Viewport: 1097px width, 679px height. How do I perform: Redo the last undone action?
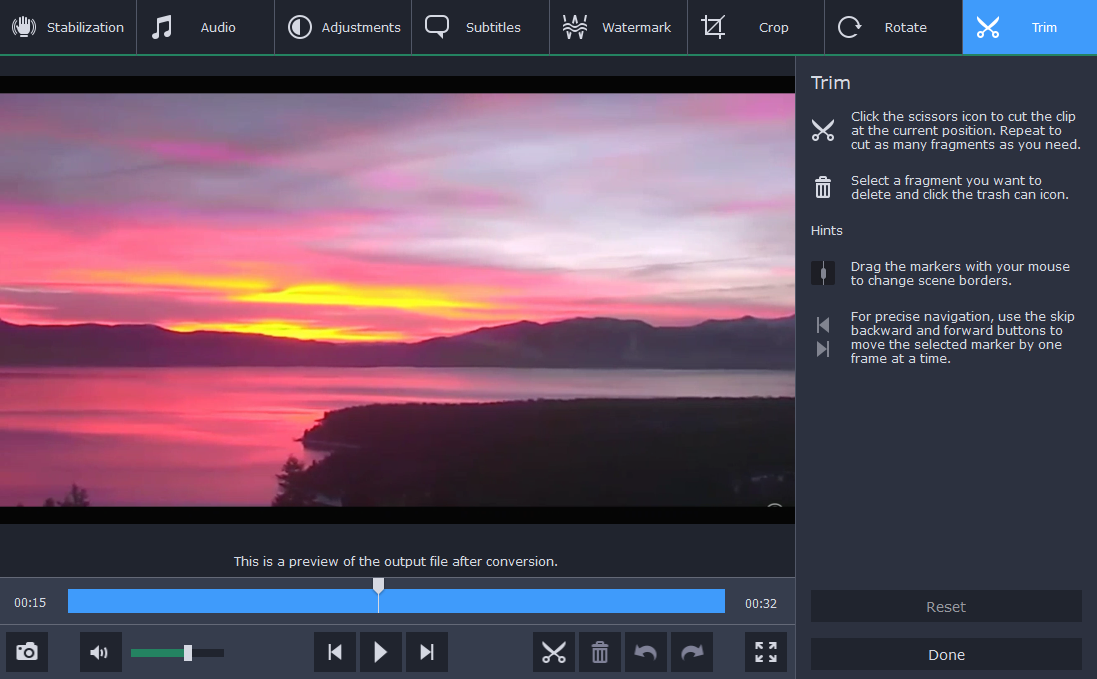click(x=692, y=652)
